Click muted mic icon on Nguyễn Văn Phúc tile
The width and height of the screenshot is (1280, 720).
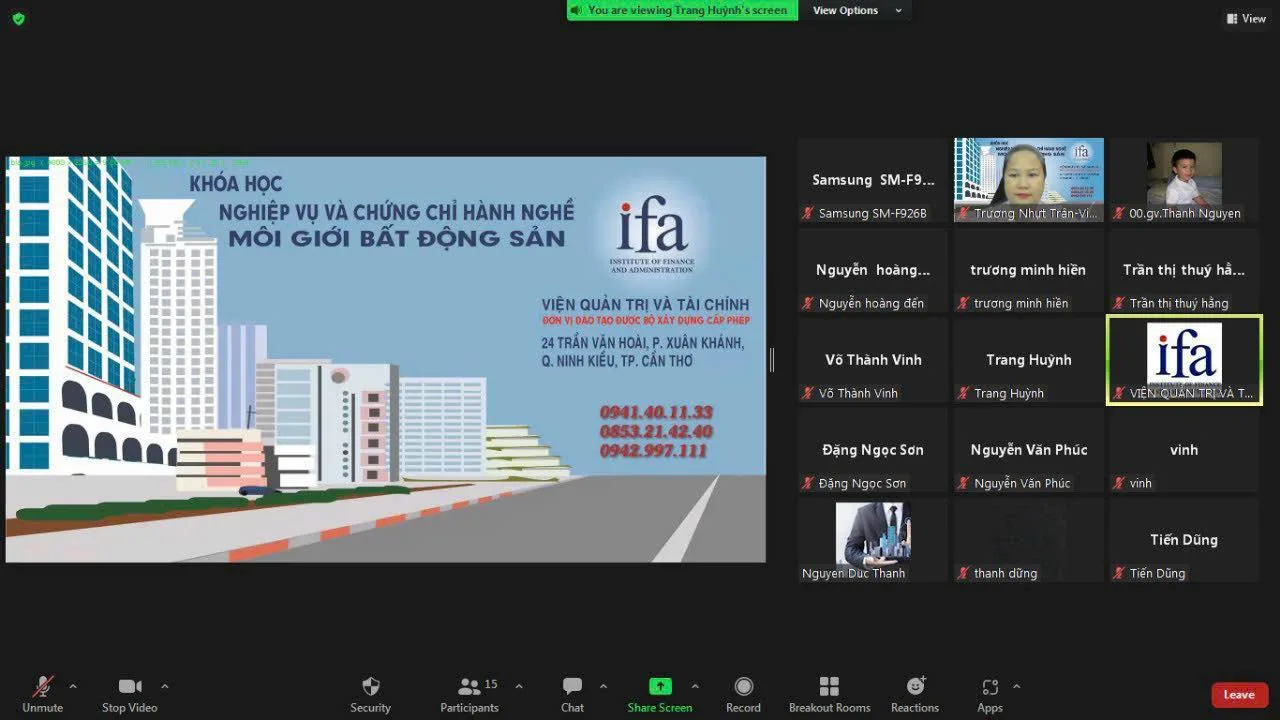(x=964, y=483)
